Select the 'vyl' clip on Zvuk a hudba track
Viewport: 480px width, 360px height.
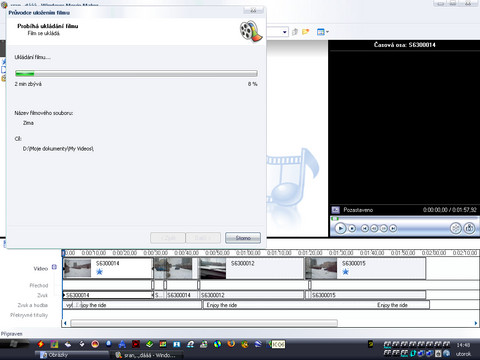click(x=69, y=305)
